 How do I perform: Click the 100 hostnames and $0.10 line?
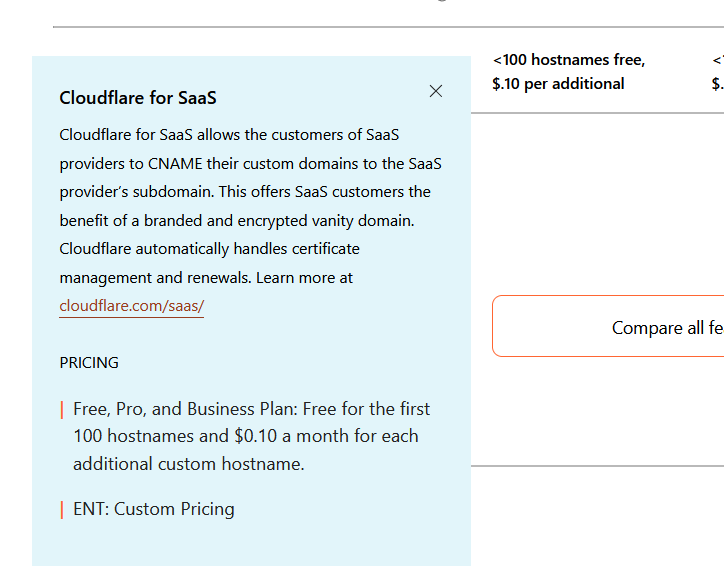(x=245, y=436)
